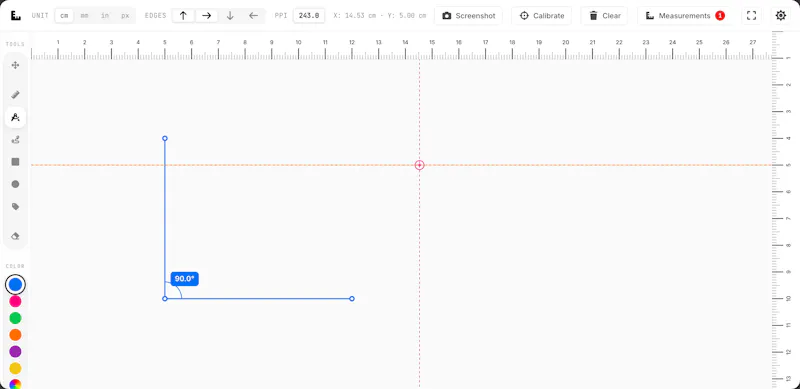
Task: Switch unit to px
Action: (125, 15)
